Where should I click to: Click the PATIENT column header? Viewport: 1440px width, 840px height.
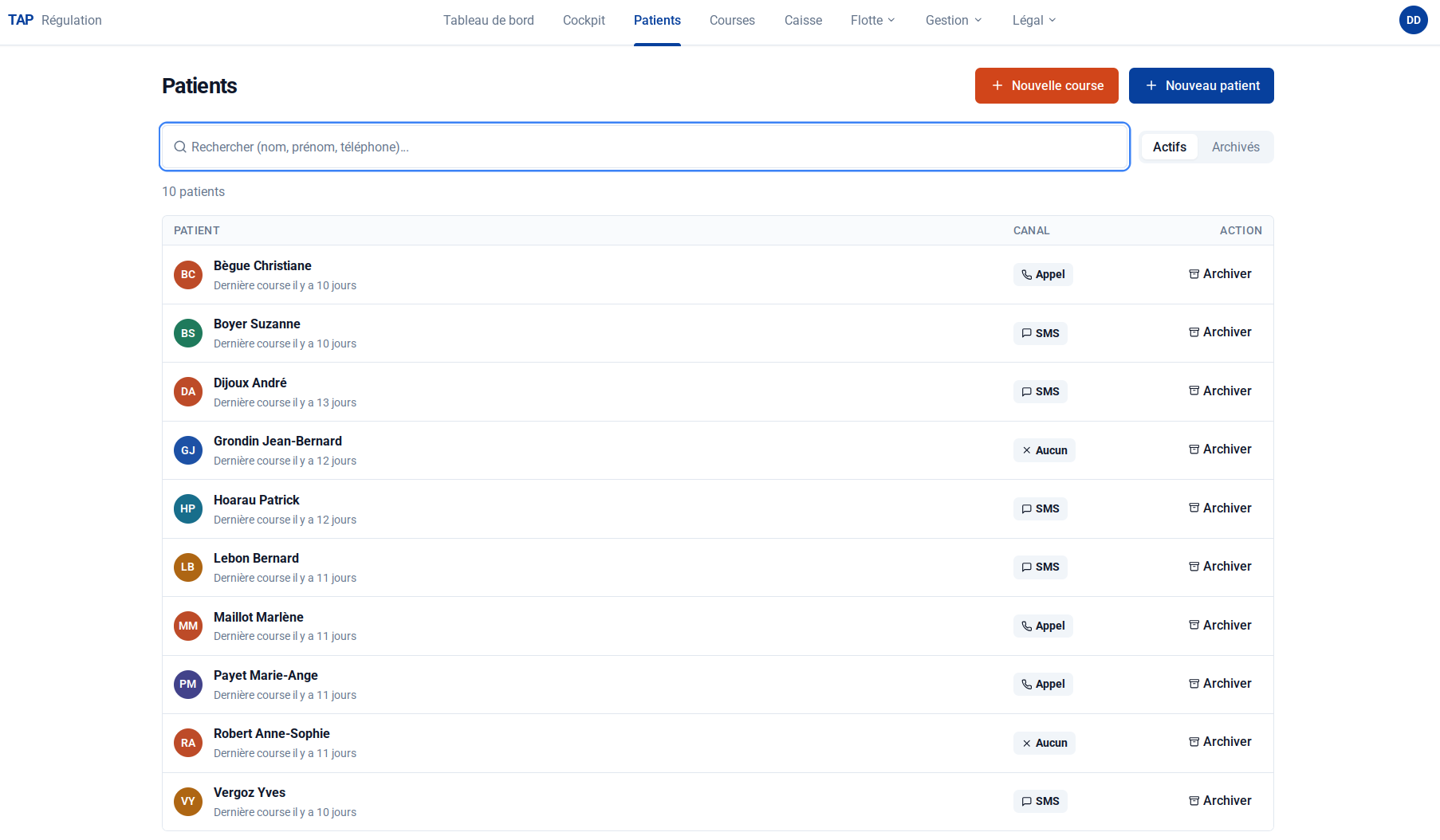pos(197,230)
